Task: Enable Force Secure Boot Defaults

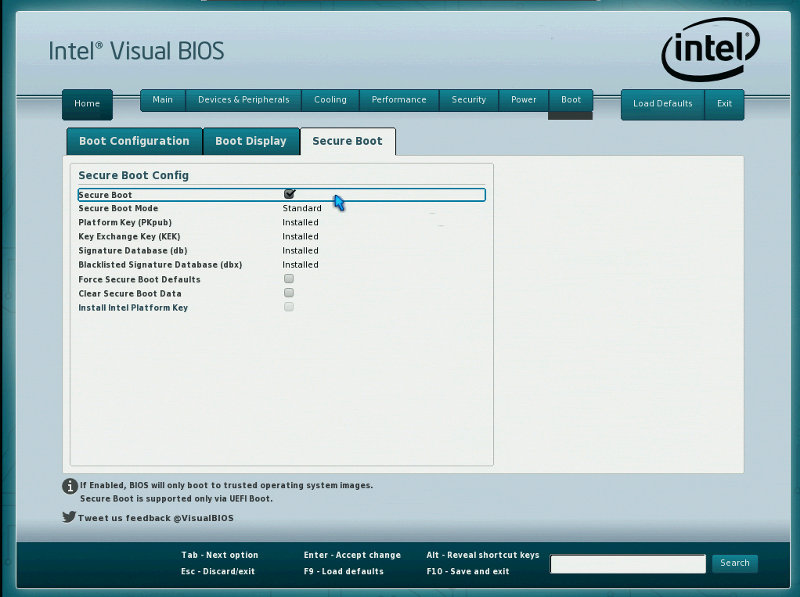Action: pyautogui.click(x=288, y=279)
